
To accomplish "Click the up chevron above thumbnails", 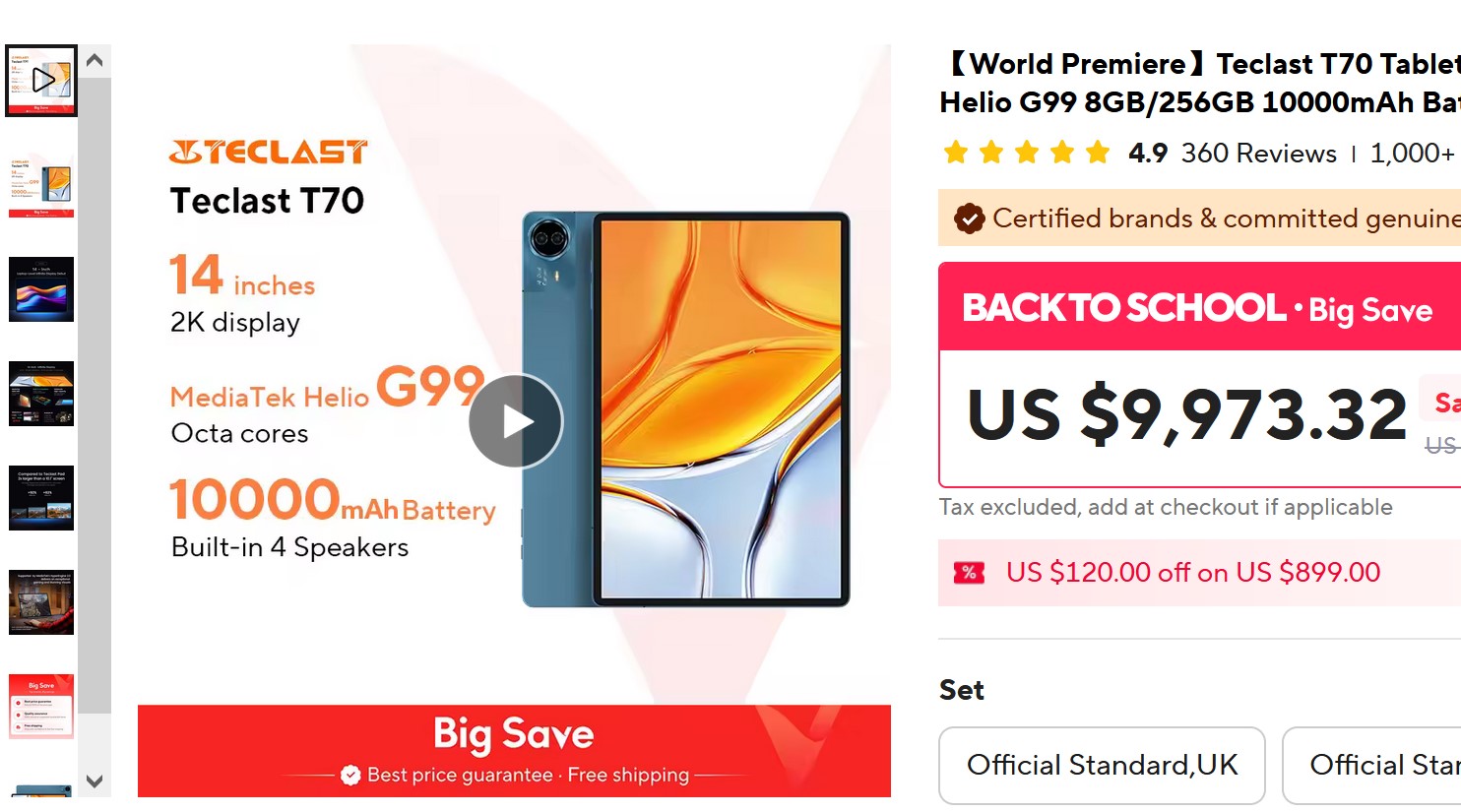I will click(95, 61).
